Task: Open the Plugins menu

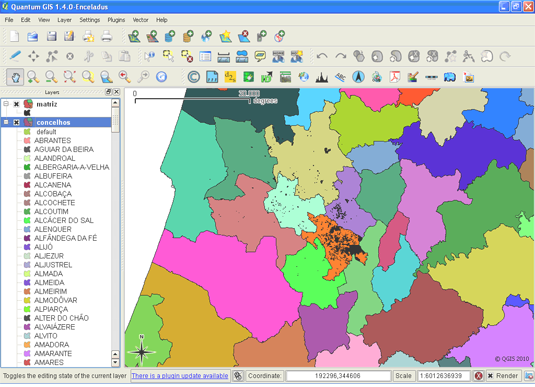Action: pyautogui.click(x=116, y=20)
